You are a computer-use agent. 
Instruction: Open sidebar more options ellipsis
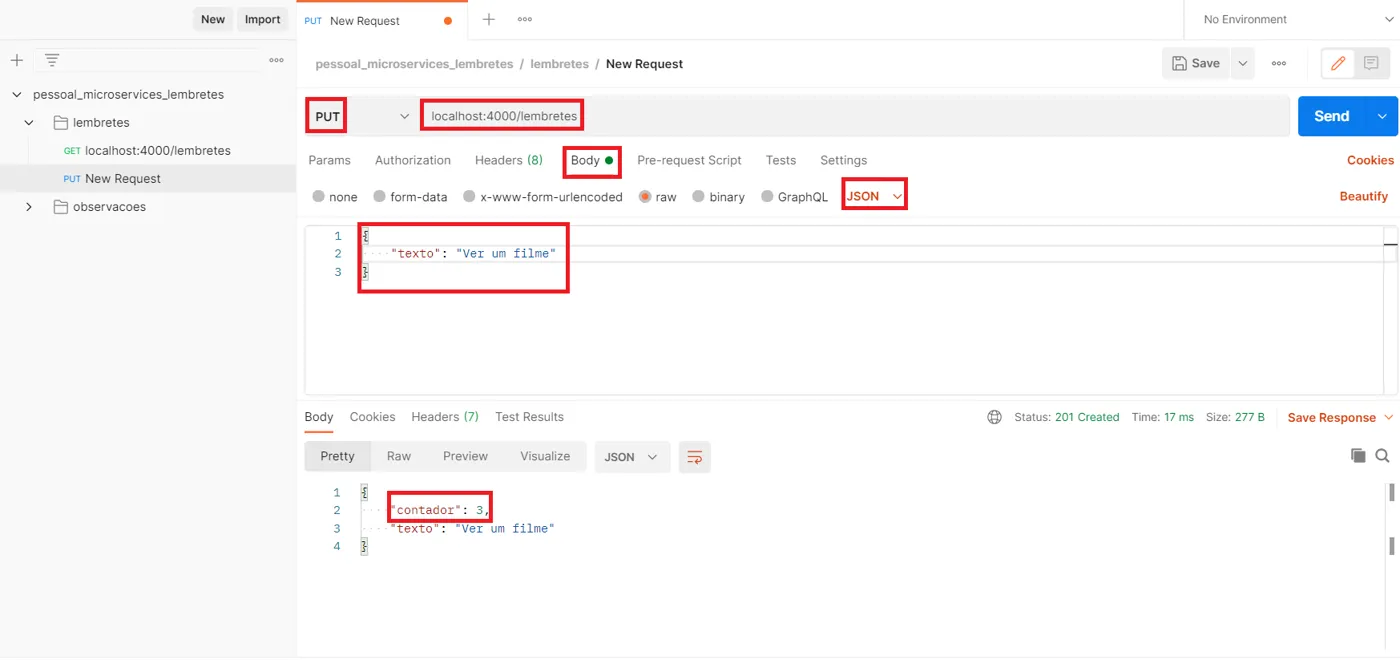click(277, 60)
